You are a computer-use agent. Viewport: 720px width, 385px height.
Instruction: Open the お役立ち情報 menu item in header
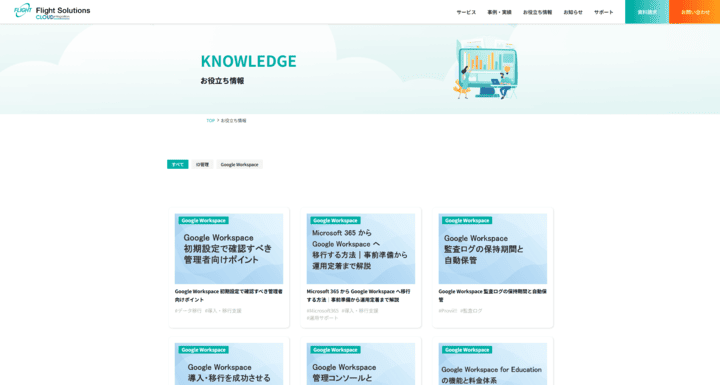537,12
